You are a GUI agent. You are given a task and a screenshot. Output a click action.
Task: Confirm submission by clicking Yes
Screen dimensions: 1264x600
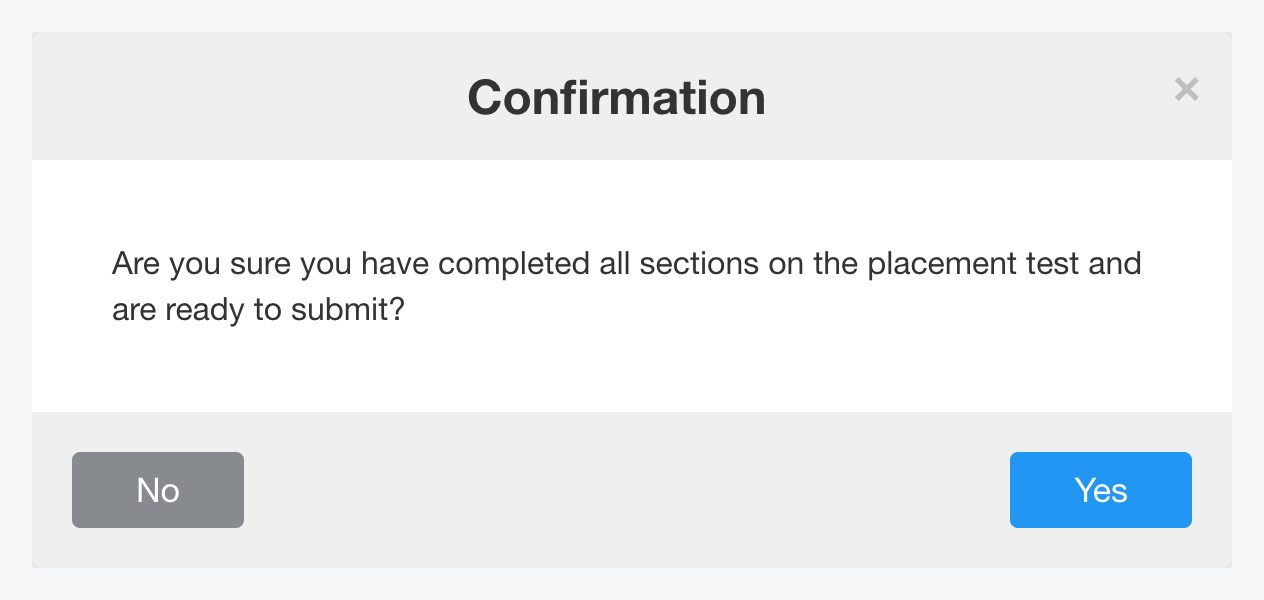[x=1100, y=490]
